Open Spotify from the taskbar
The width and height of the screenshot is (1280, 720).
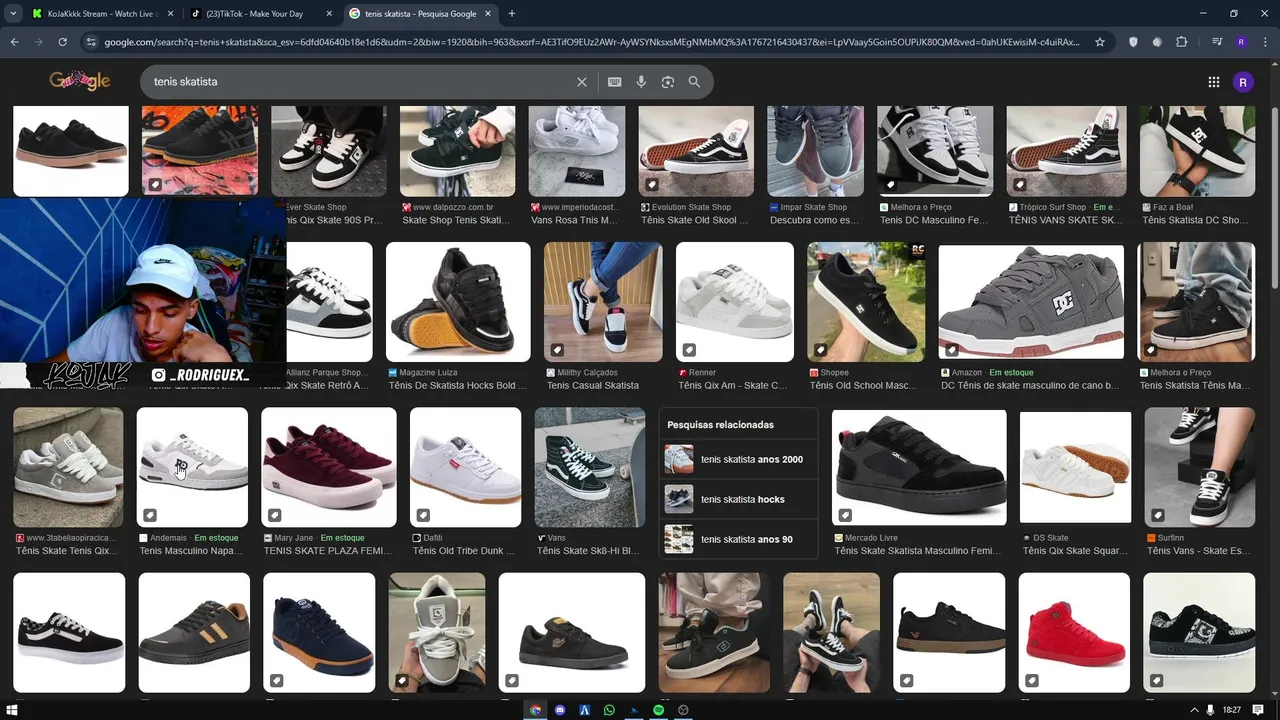click(x=659, y=710)
